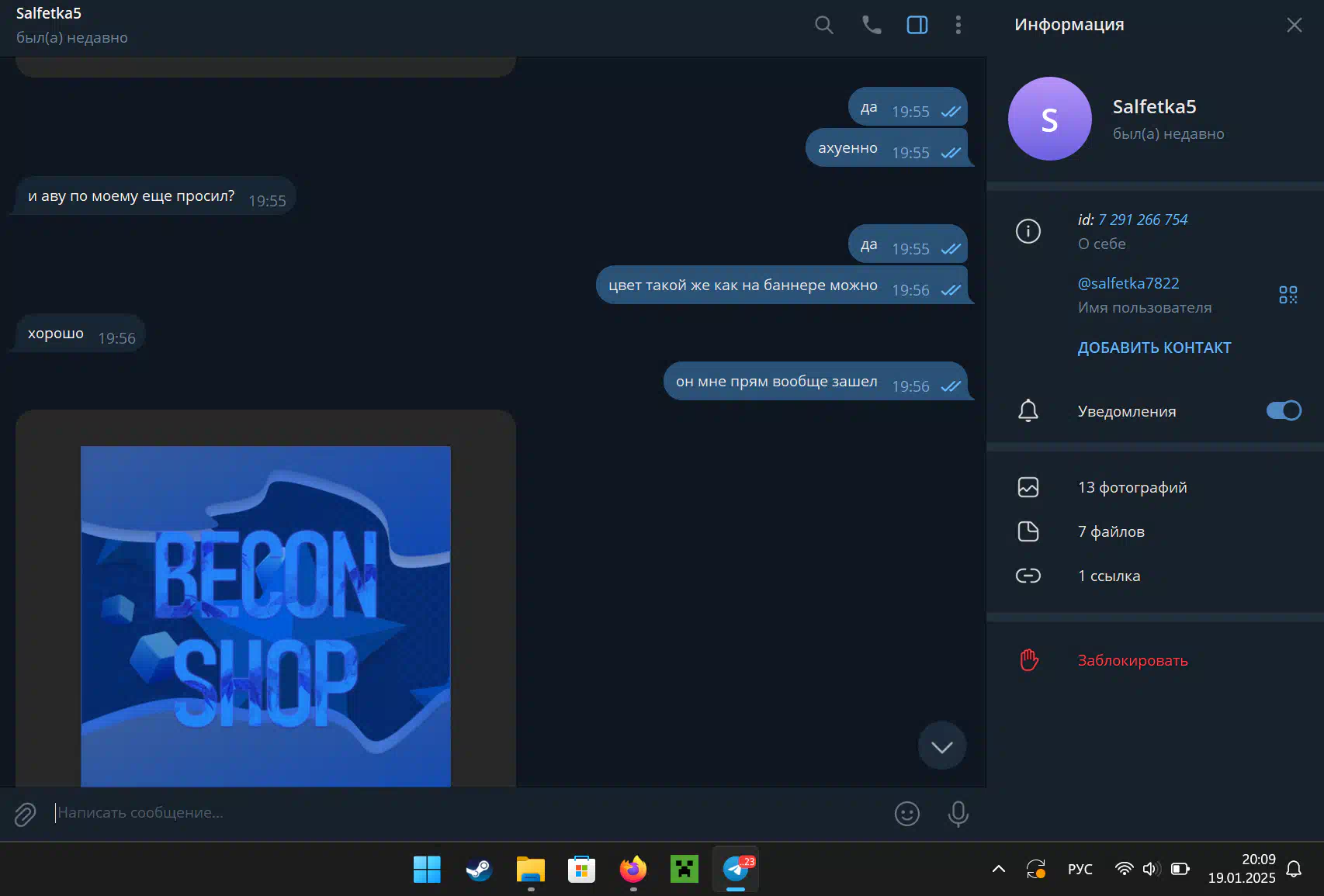The image size is (1324, 896).
Task: Click the red hand block icon
Action: (x=1029, y=660)
